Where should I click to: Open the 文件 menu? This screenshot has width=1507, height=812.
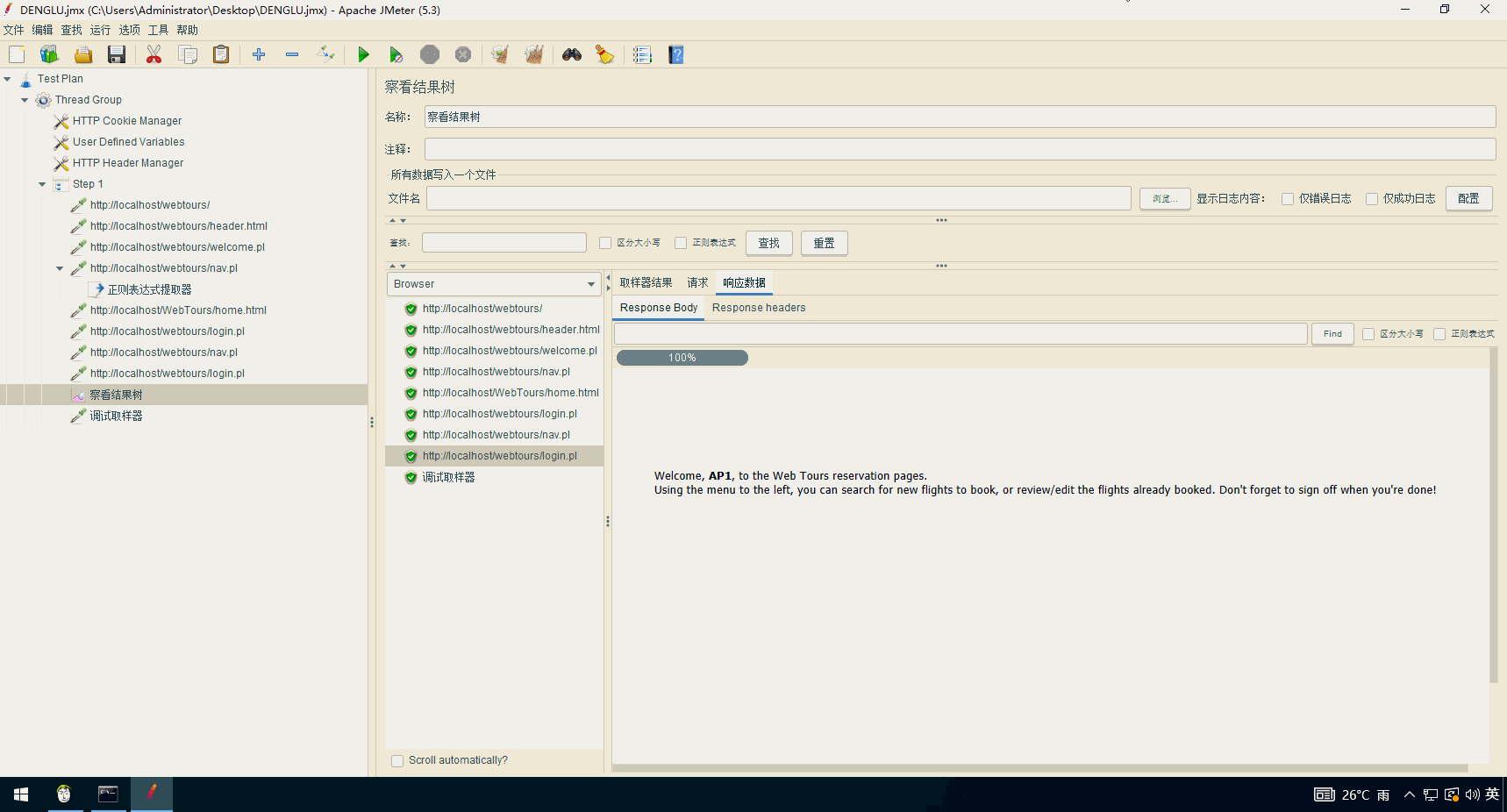click(14, 30)
